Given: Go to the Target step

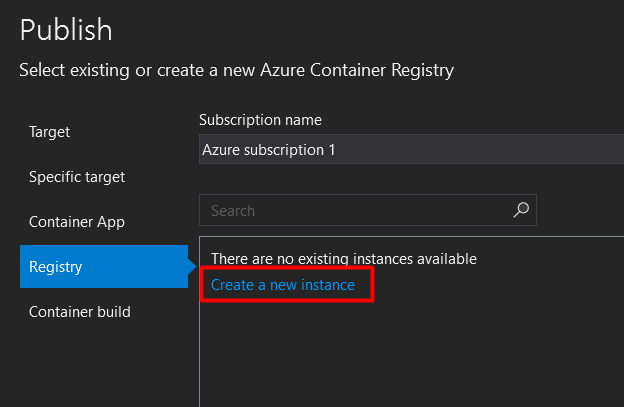Looking at the screenshot, I should coord(50,131).
